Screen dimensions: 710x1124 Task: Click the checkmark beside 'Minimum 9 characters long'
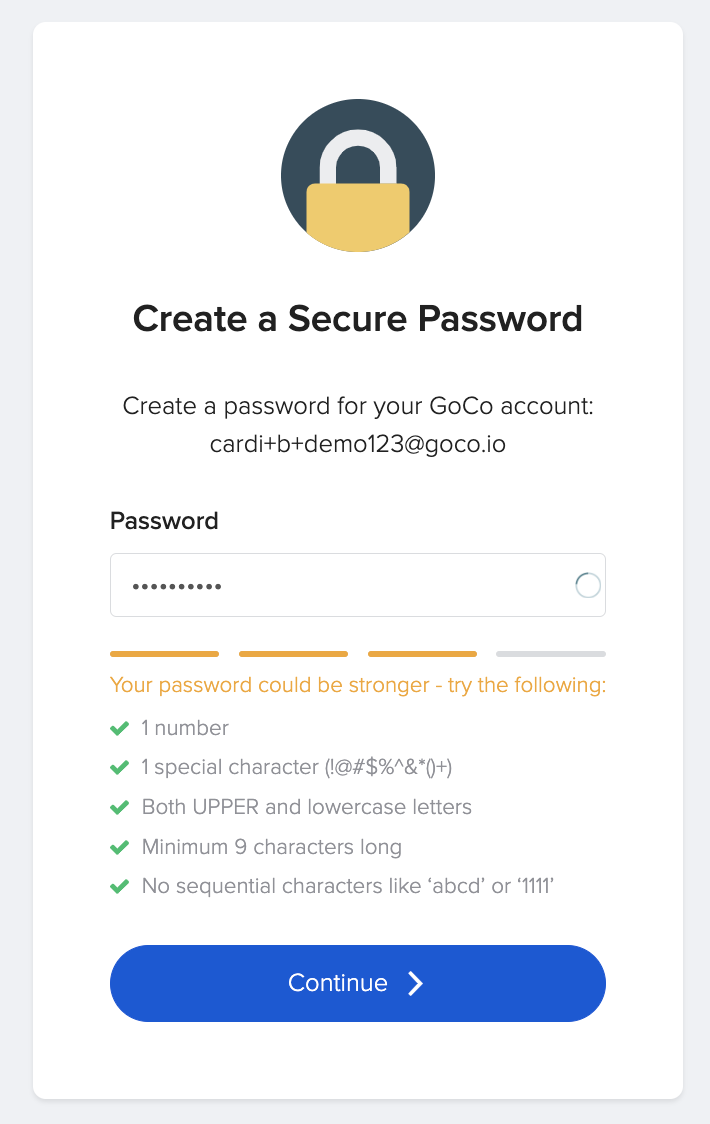tap(120, 847)
